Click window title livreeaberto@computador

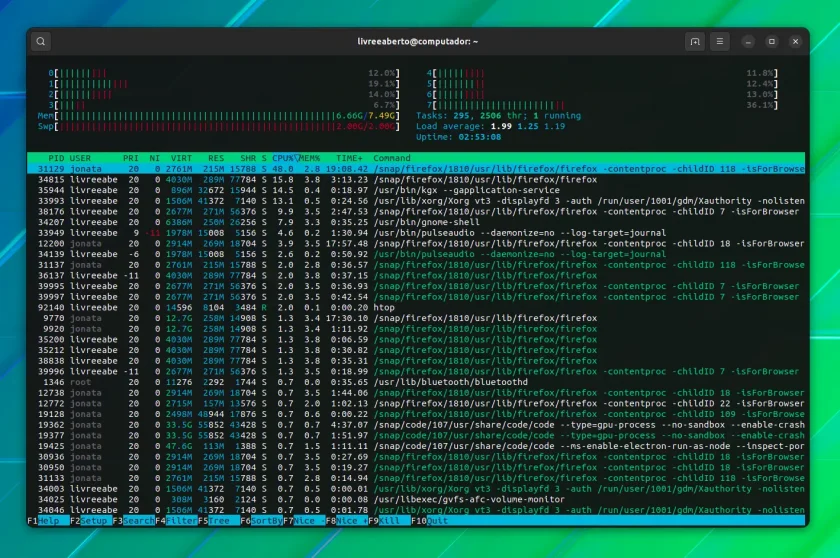coord(417,41)
